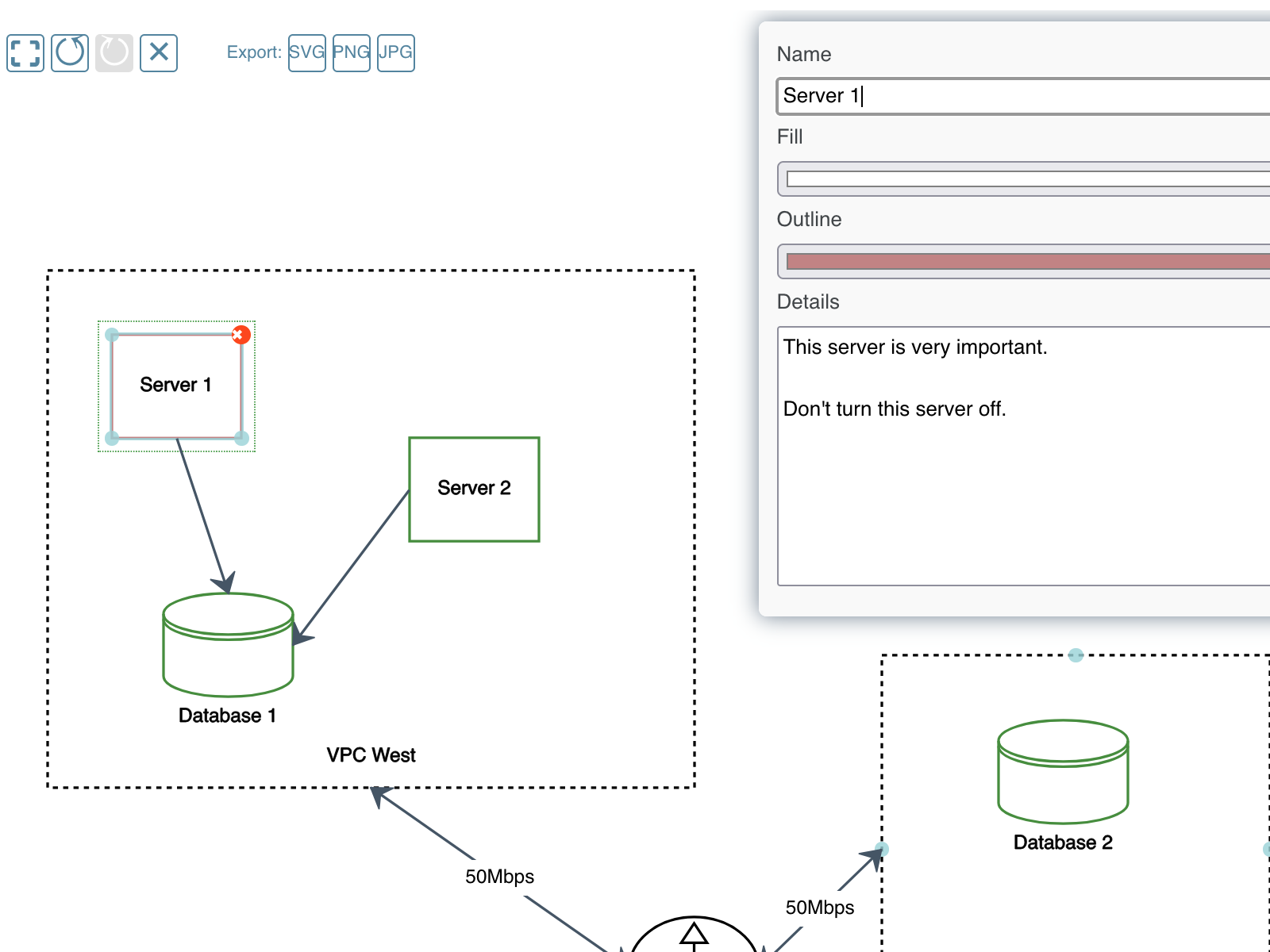Select the Database 1 cylinder shape
Image resolution: width=1270 pixels, height=952 pixels.
coord(228,644)
